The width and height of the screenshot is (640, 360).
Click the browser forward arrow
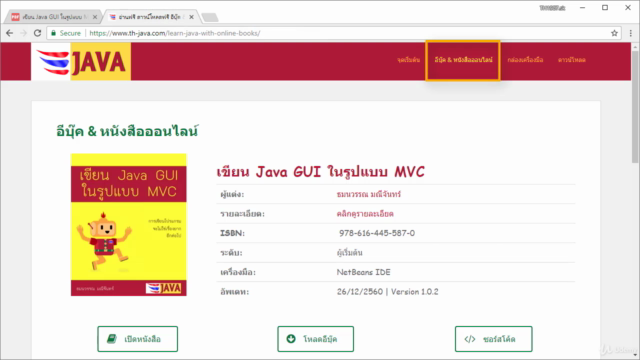coord(23,33)
